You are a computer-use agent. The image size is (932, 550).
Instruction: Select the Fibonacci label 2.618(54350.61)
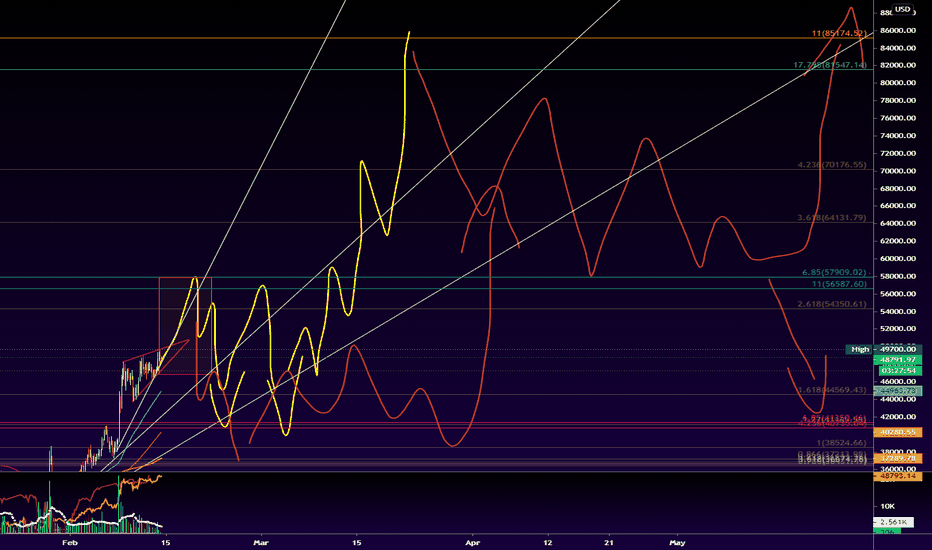tap(832, 304)
